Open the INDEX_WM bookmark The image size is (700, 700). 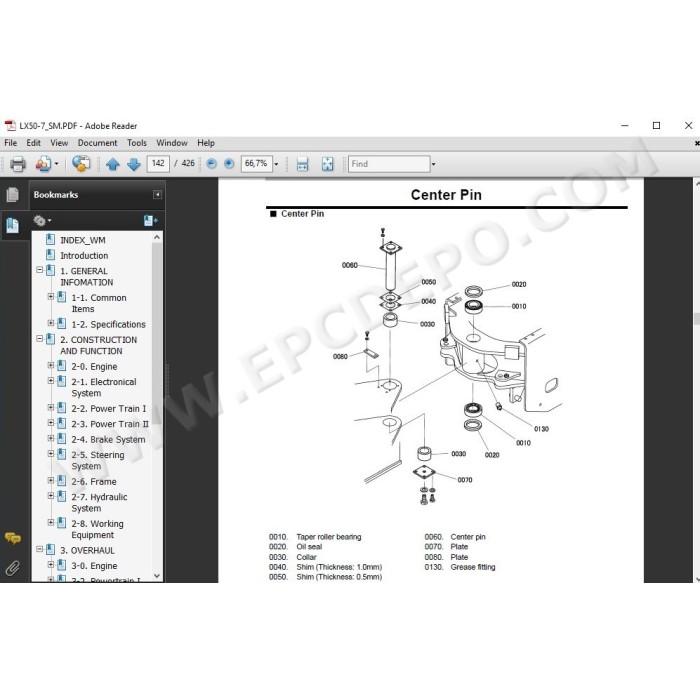83,240
